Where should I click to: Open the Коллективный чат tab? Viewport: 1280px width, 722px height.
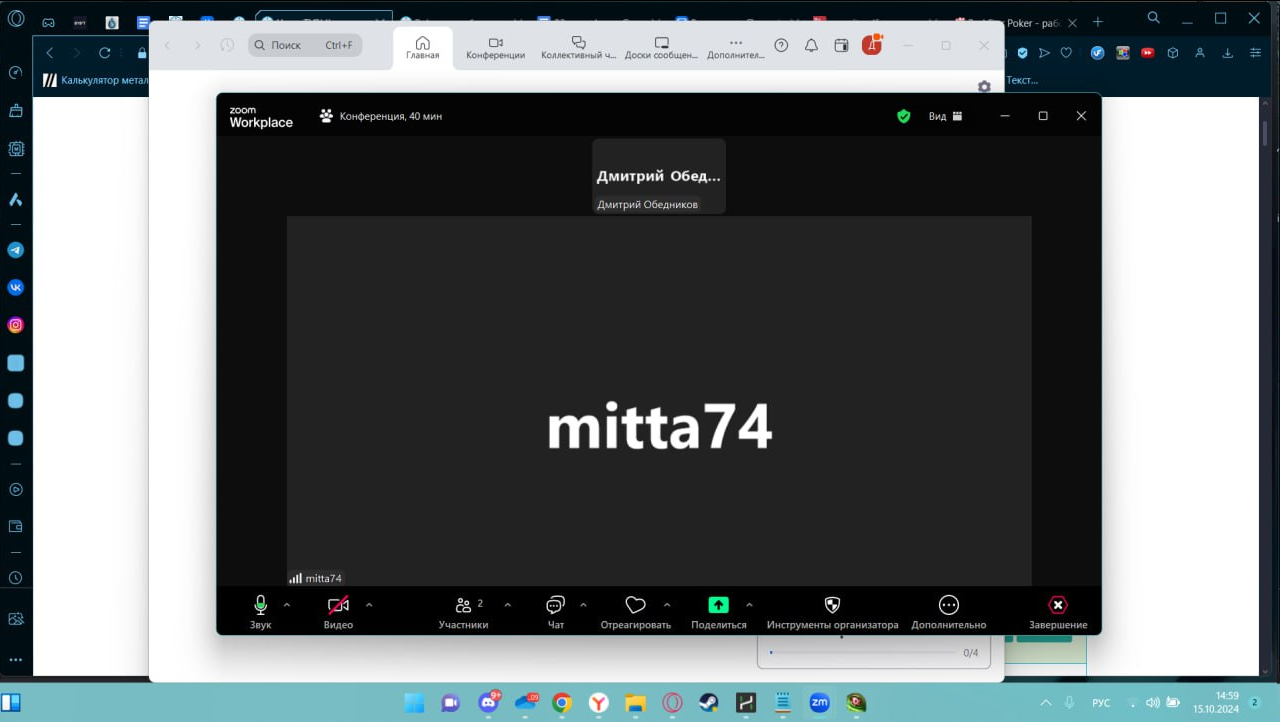pos(578,47)
